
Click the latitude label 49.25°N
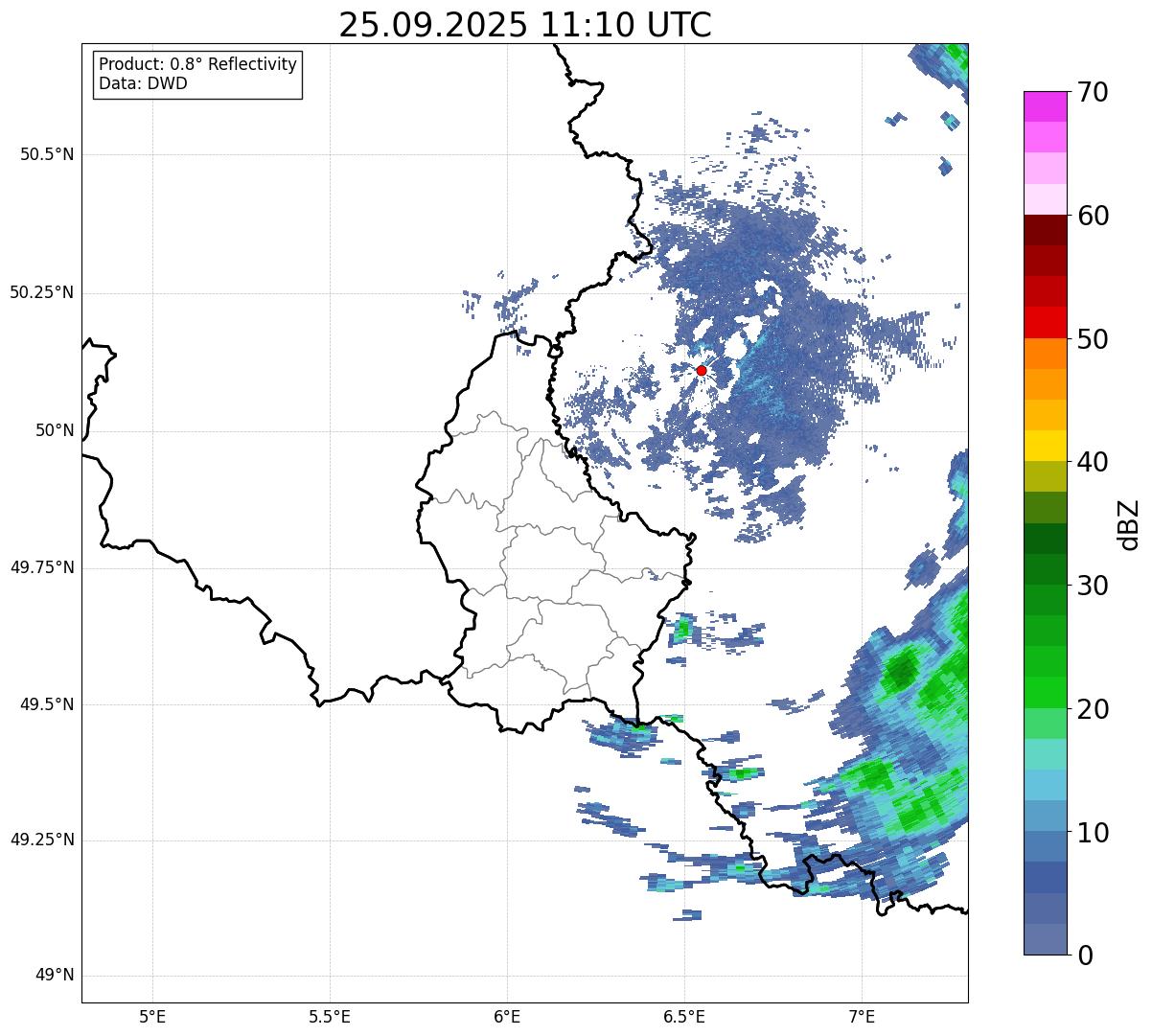[42, 840]
